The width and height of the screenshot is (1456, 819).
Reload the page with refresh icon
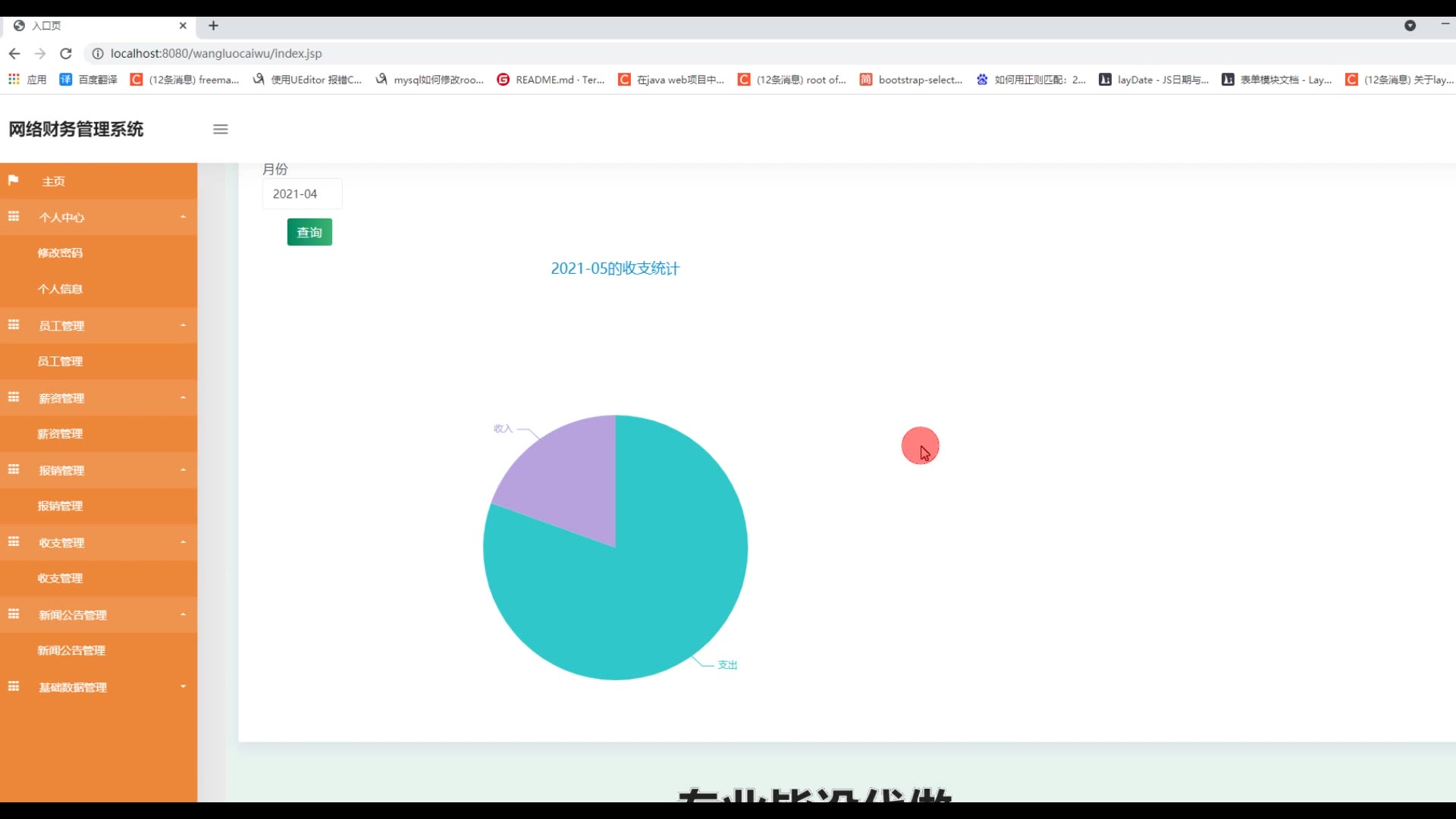(x=66, y=53)
